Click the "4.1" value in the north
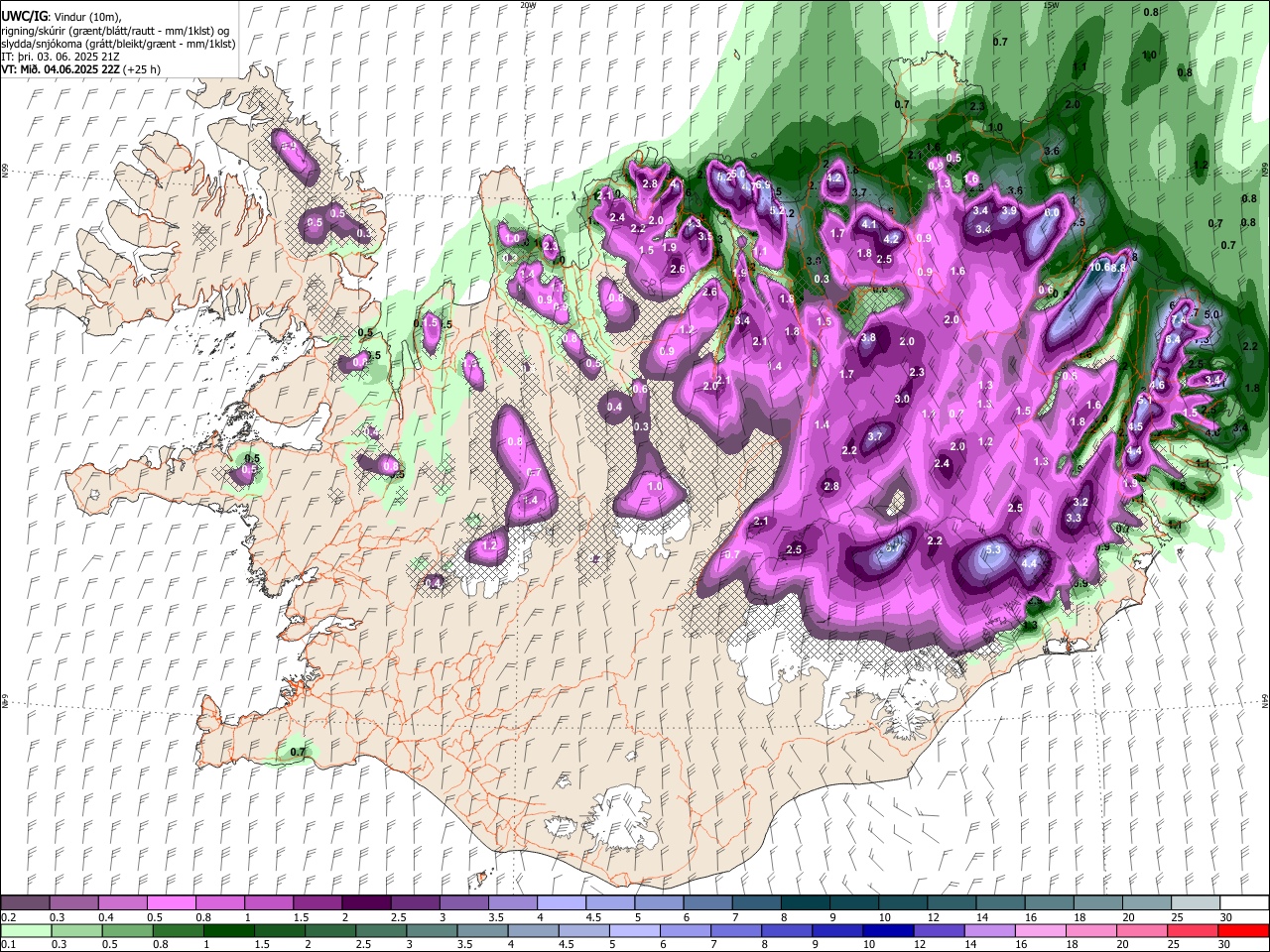The image size is (1270, 952). tap(869, 225)
